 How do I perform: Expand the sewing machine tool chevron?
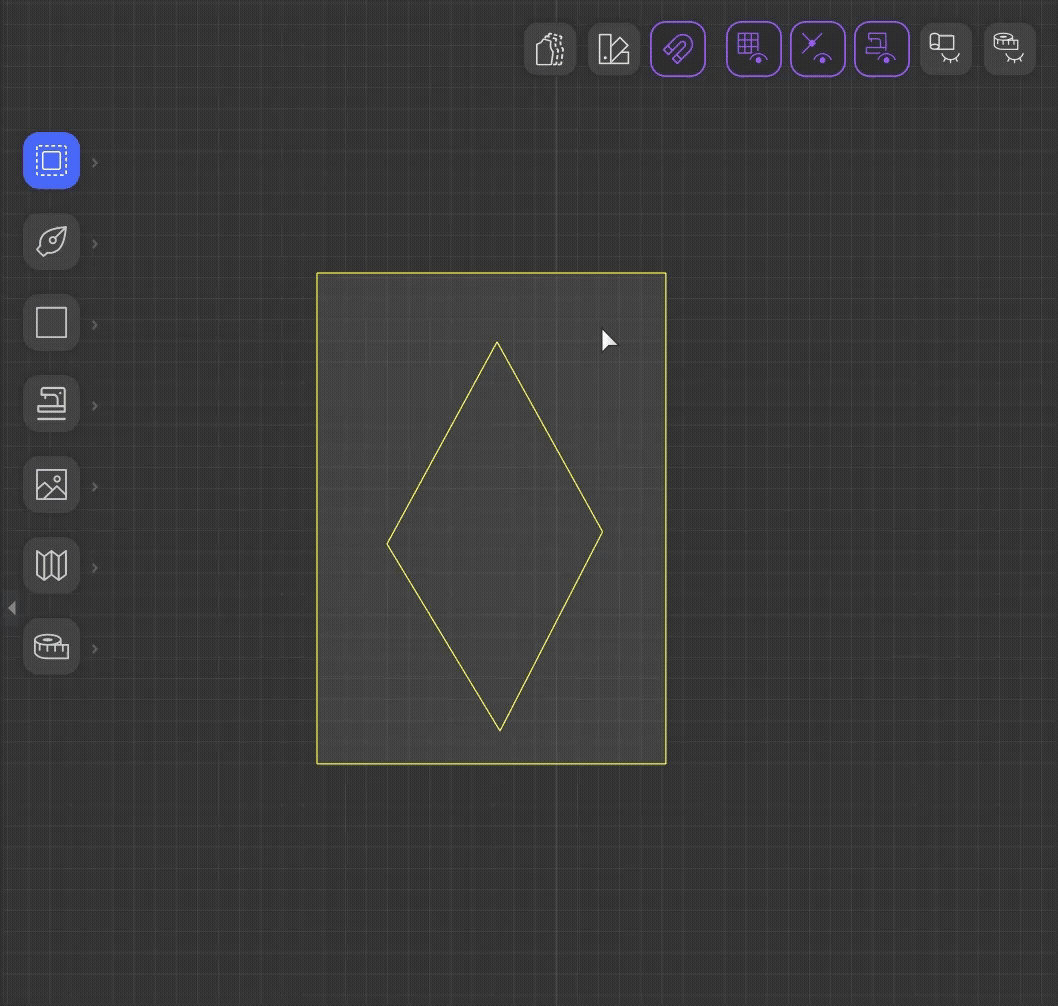tap(95, 406)
